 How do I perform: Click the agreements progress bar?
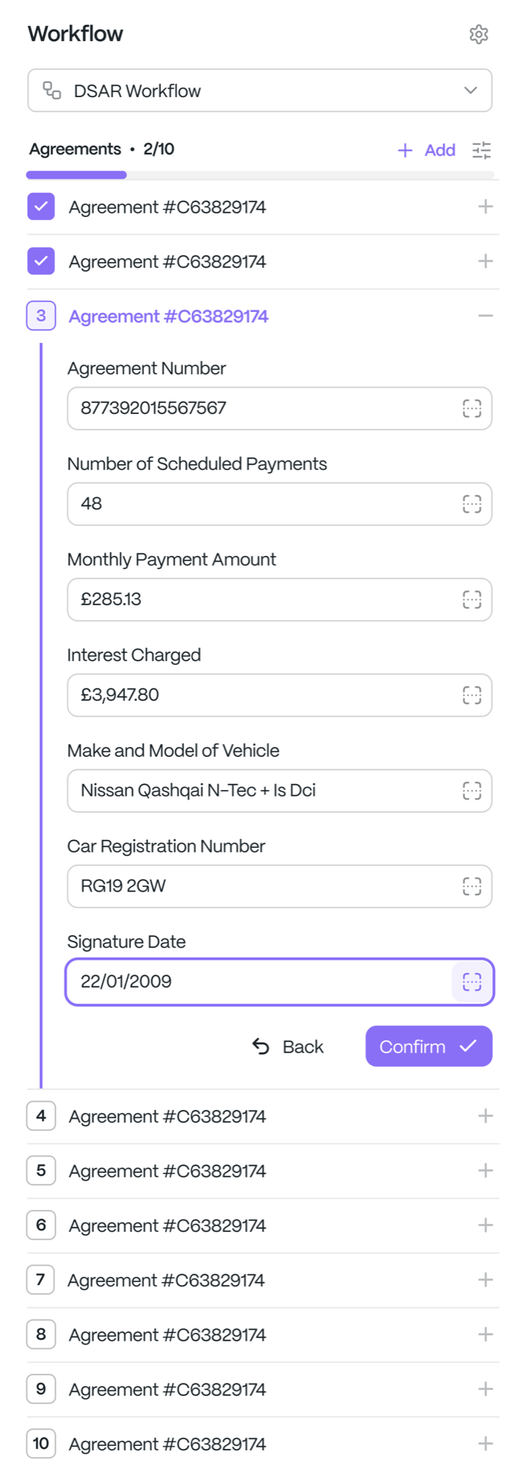click(x=260, y=175)
